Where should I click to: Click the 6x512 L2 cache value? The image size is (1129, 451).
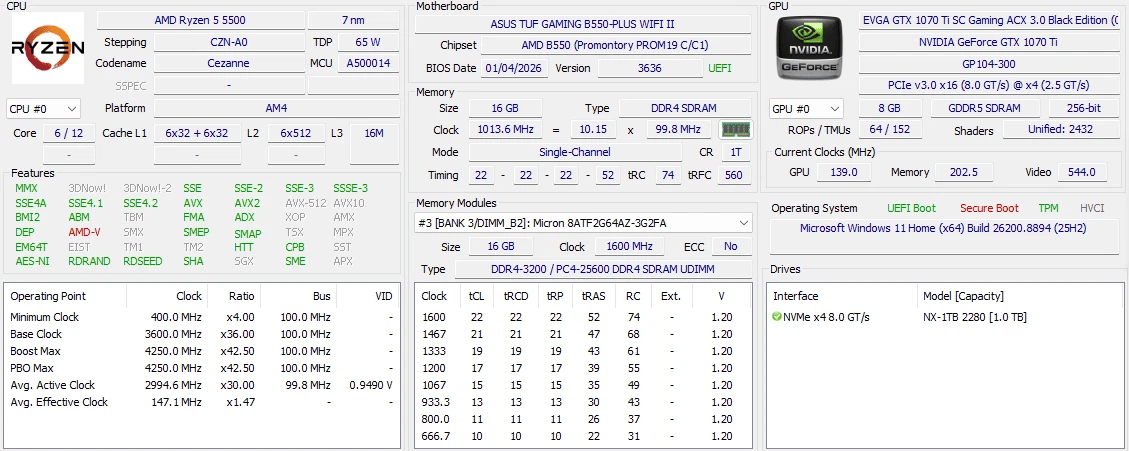point(296,133)
